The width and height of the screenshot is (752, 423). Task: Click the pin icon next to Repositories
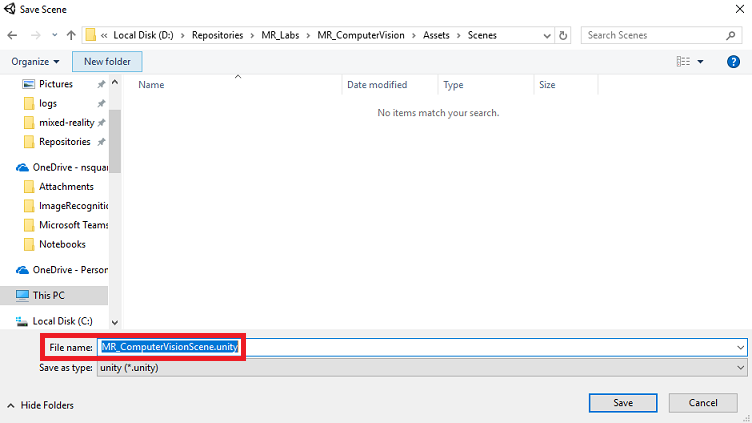[101, 142]
